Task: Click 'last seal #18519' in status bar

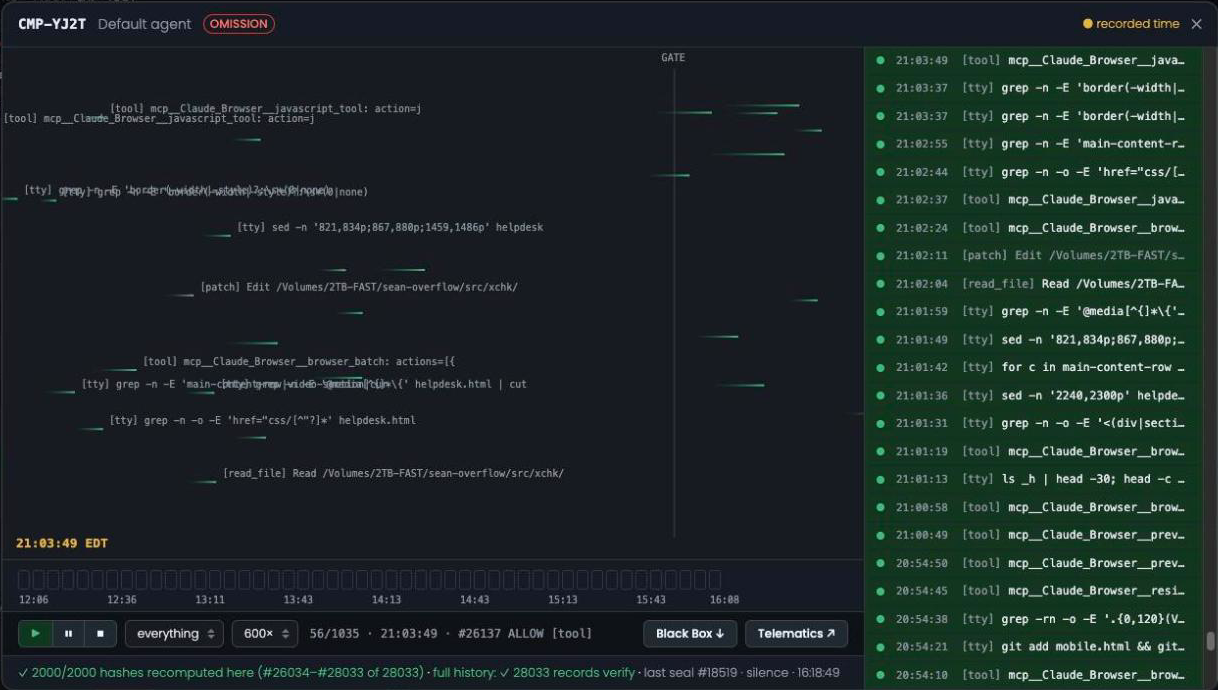Action: [691, 673]
